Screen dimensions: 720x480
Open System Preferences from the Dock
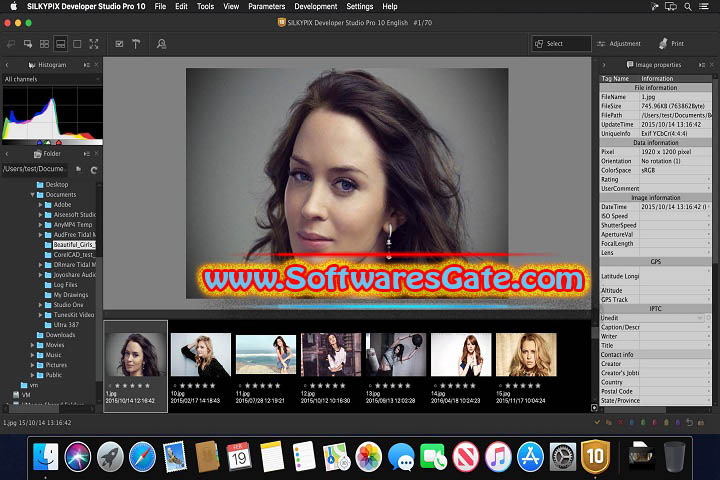pos(563,457)
